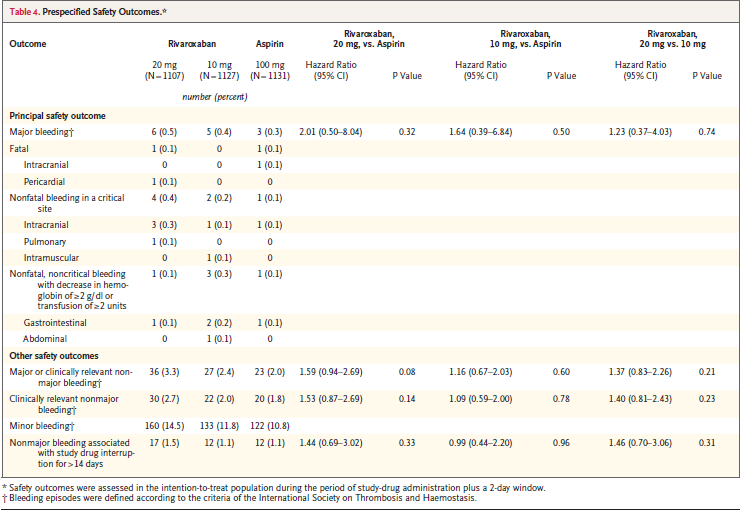The width and height of the screenshot is (753, 516).
Task: Select the 'Principal safety outcome' heading
Action: click(x=57, y=116)
